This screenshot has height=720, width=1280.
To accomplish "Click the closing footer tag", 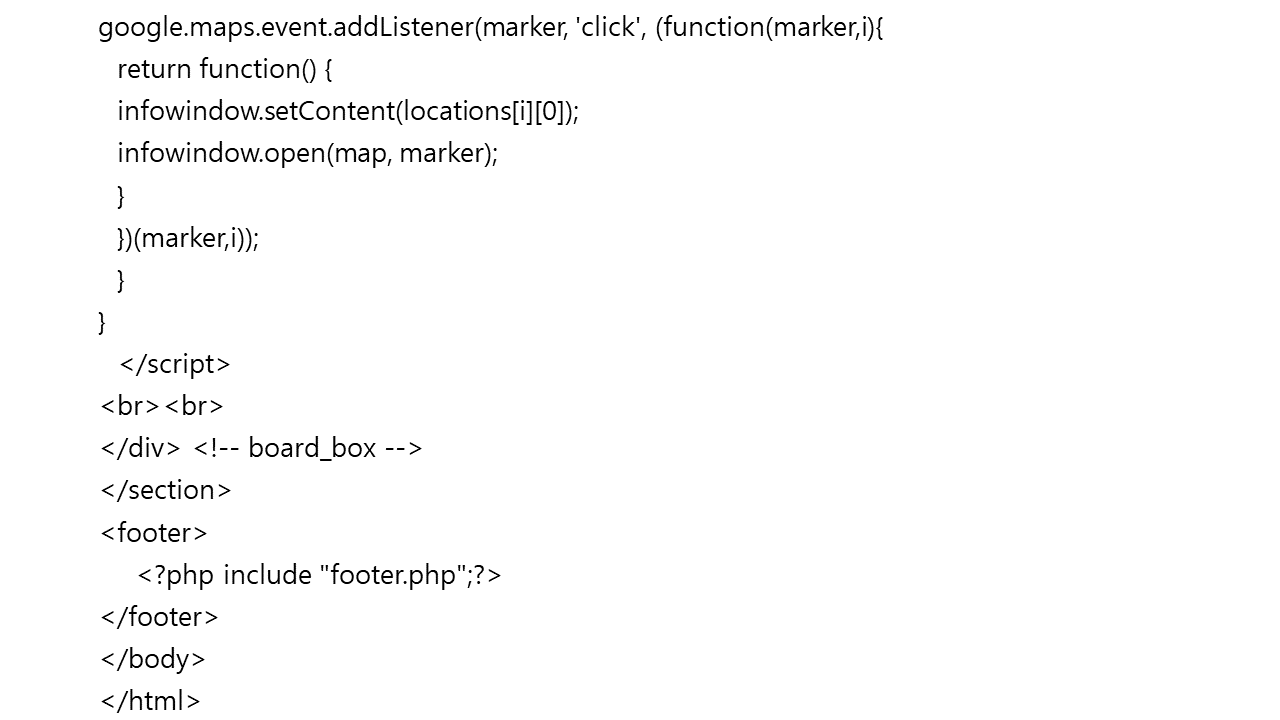I will 159,618.
